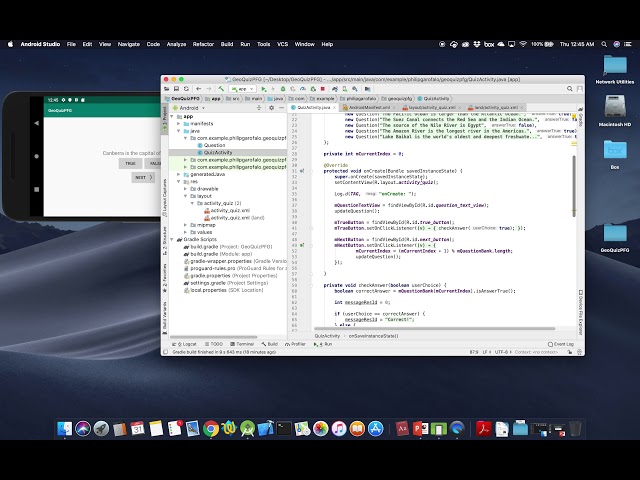Screen dimensions: 640x480
Task: Open the Build menu in menu bar
Action: pyautogui.click(x=227, y=44)
